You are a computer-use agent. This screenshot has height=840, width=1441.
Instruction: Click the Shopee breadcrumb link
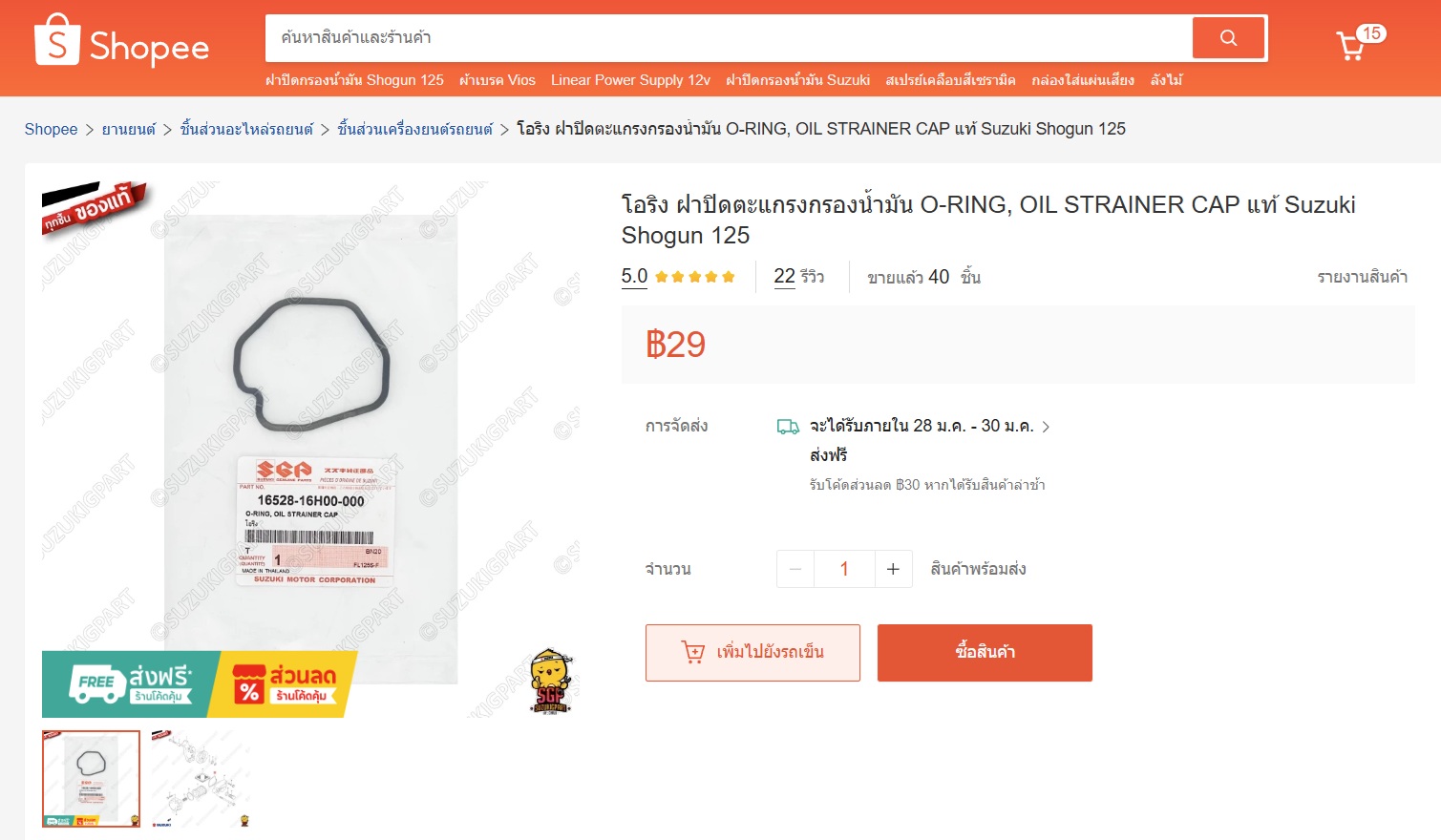click(51, 129)
